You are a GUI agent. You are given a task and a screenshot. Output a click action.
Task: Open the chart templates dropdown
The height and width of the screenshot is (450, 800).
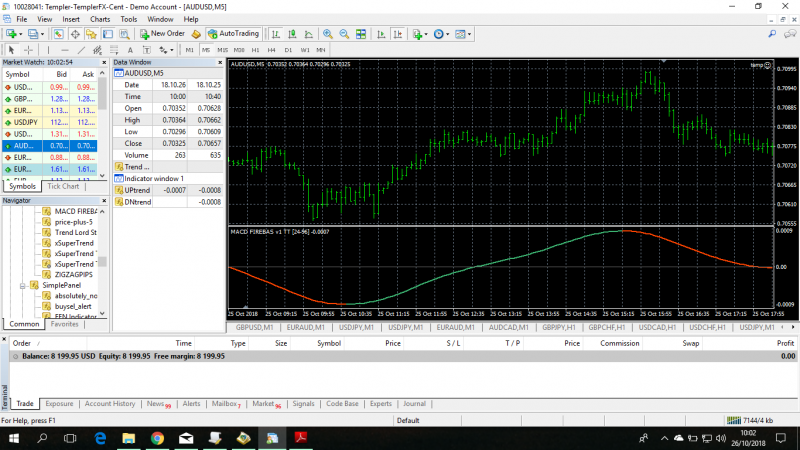[463, 34]
